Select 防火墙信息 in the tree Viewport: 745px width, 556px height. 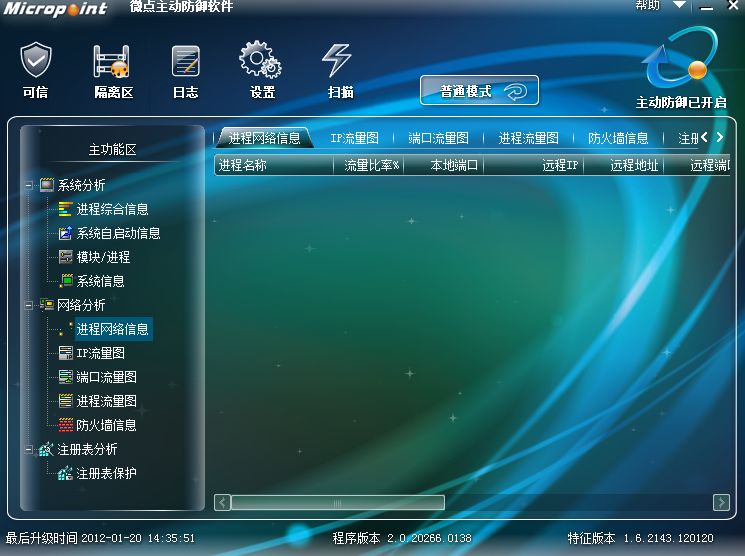[106, 425]
